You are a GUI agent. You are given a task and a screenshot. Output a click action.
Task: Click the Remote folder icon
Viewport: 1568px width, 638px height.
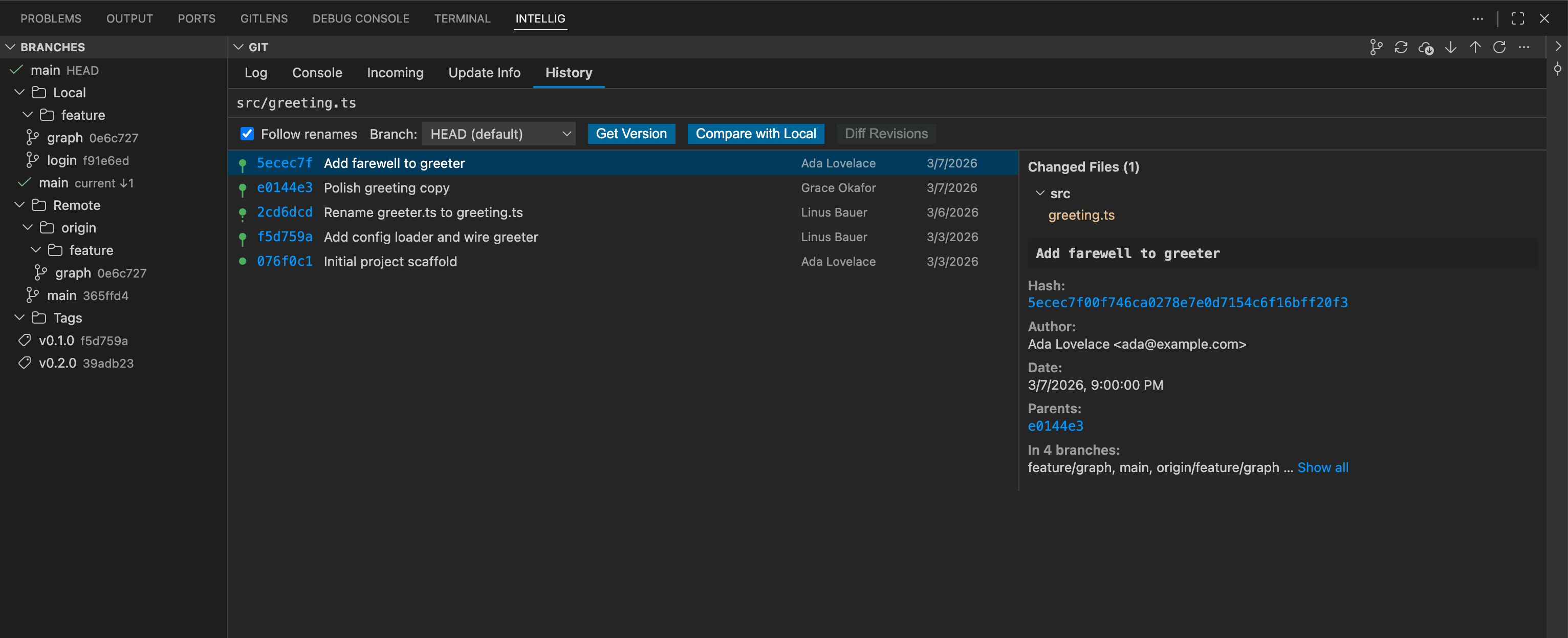click(x=39, y=205)
